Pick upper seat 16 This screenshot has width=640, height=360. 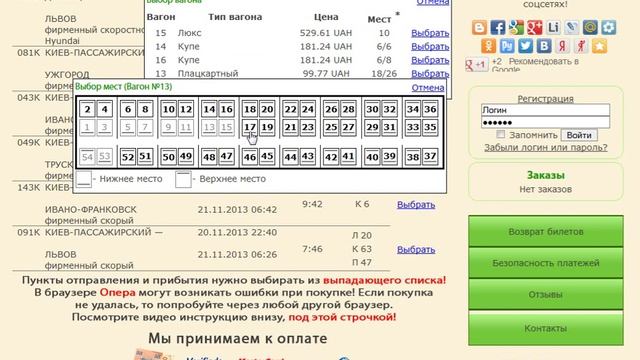click(x=227, y=109)
